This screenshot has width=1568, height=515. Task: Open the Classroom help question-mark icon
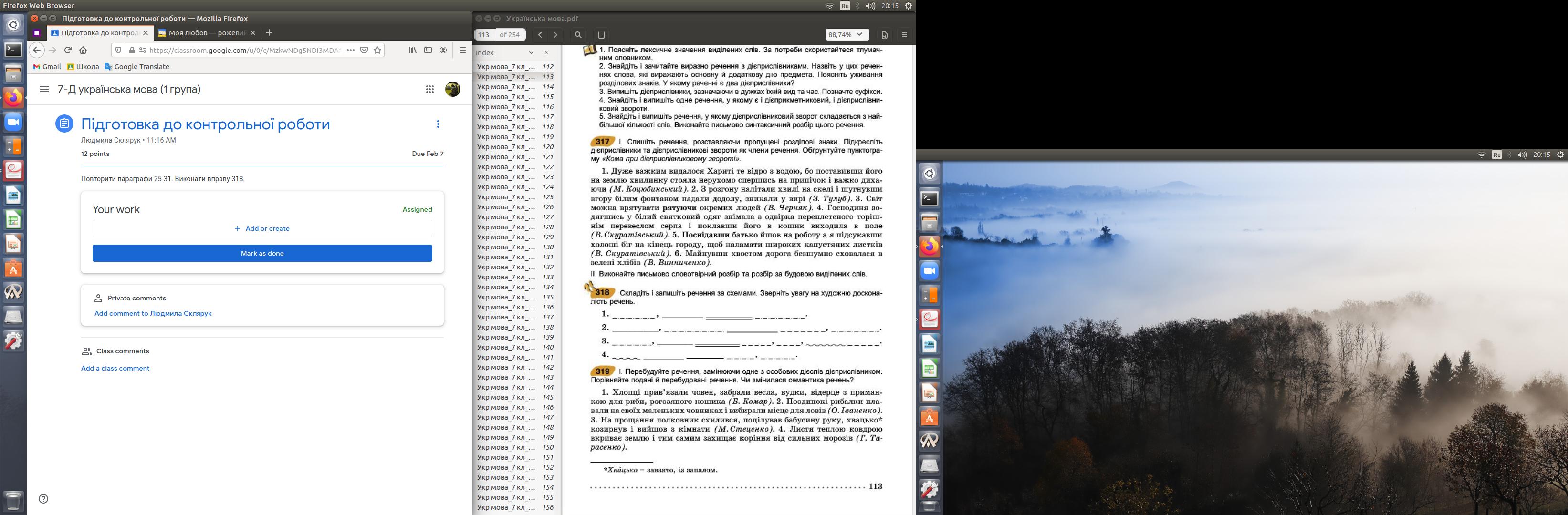click(x=43, y=499)
